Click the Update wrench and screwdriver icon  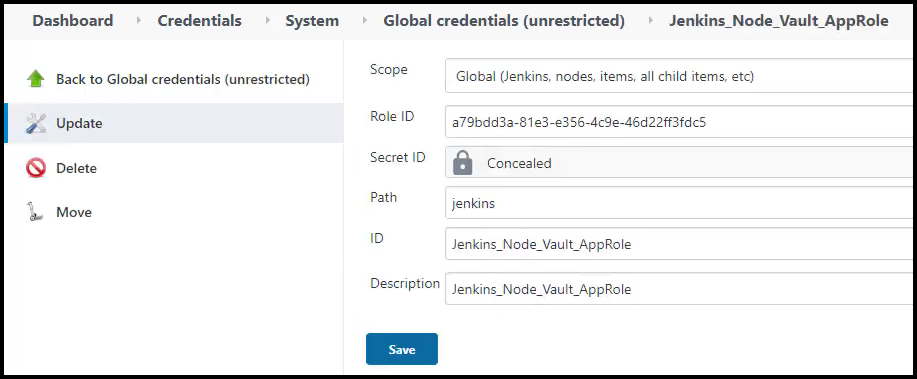36,123
